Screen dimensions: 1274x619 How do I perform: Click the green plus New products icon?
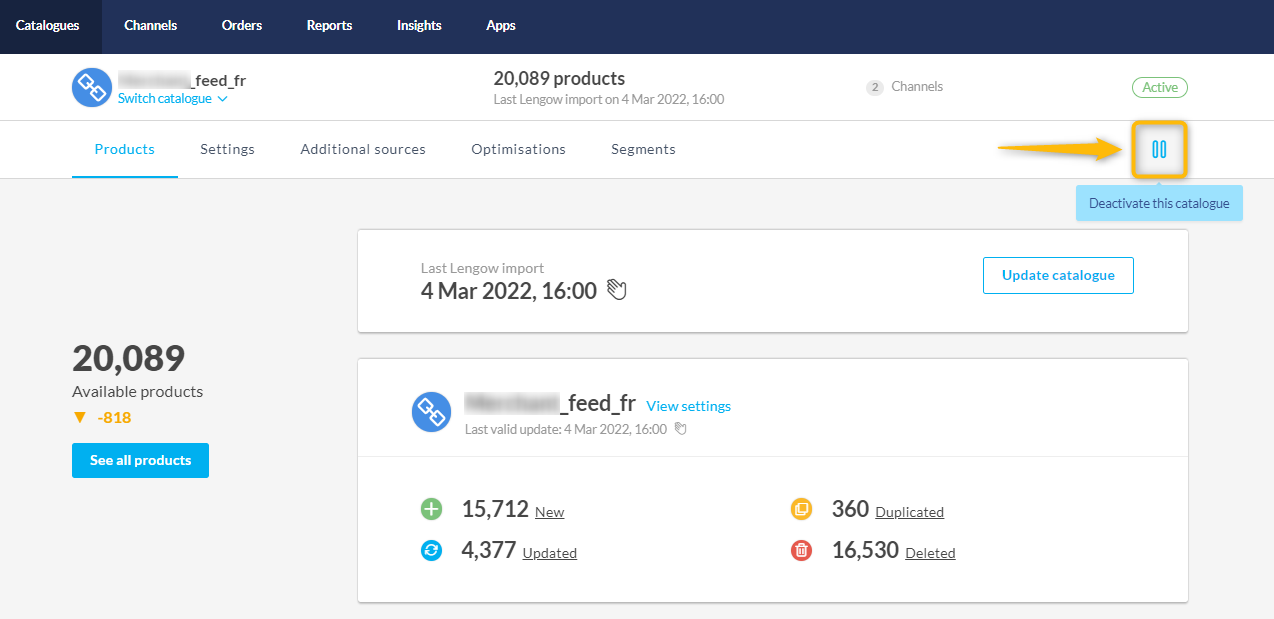pyautogui.click(x=431, y=510)
